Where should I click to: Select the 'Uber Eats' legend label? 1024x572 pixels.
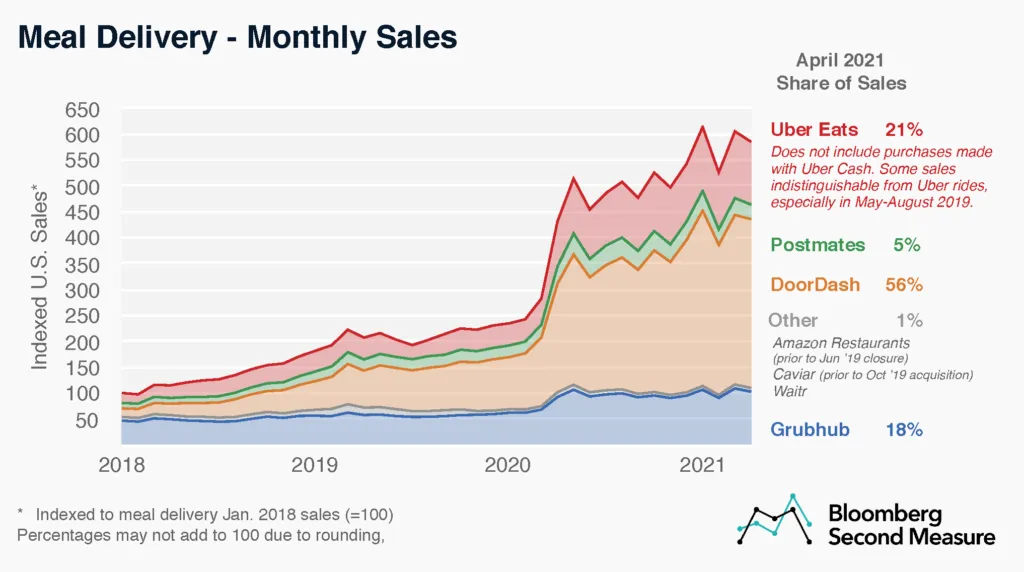click(x=814, y=129)
